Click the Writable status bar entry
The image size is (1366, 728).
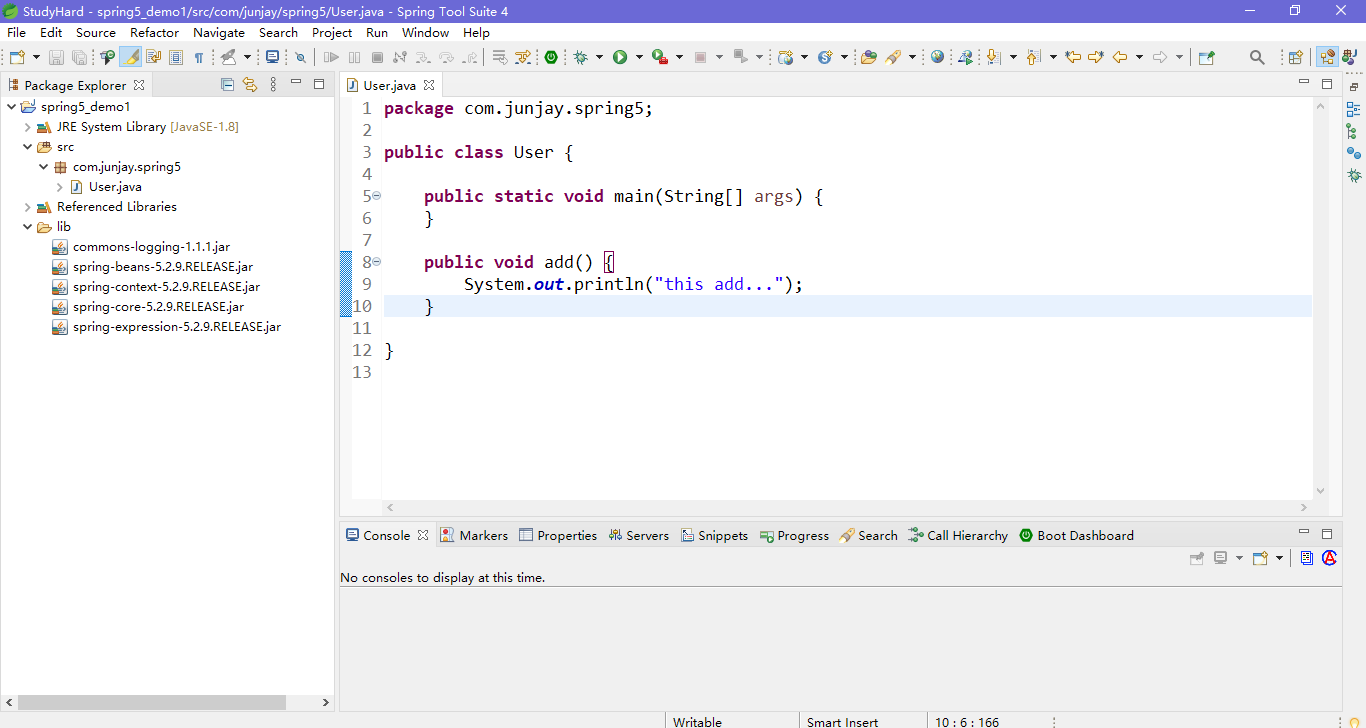click(x=697, y=721)
